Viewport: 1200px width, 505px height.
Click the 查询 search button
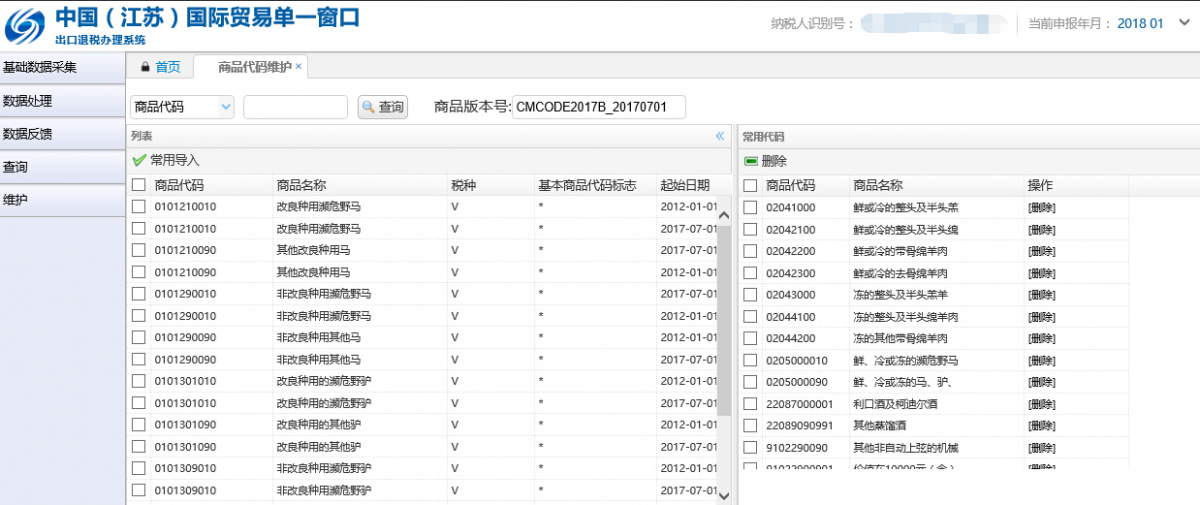(x=383, y=107)
